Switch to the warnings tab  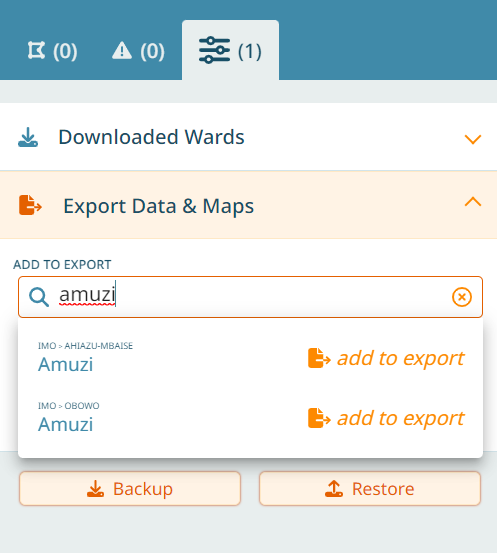138,50
